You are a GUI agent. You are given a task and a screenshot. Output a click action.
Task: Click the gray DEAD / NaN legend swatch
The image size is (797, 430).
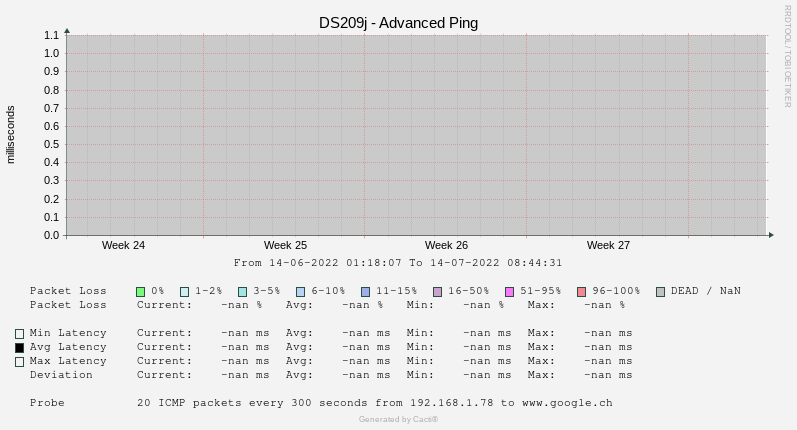pos(660,292)
